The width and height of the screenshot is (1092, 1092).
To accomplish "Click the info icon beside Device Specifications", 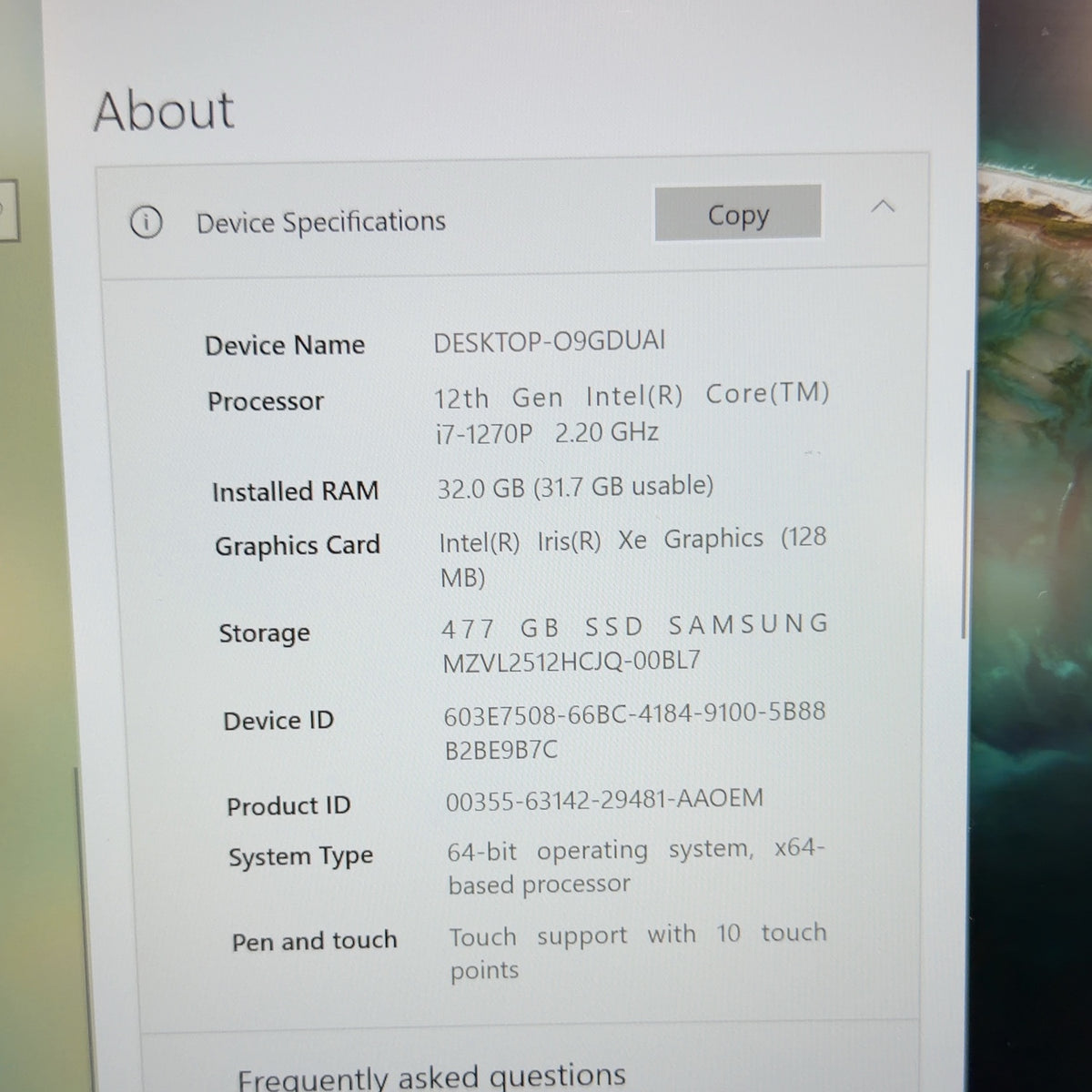I will 146,221.
